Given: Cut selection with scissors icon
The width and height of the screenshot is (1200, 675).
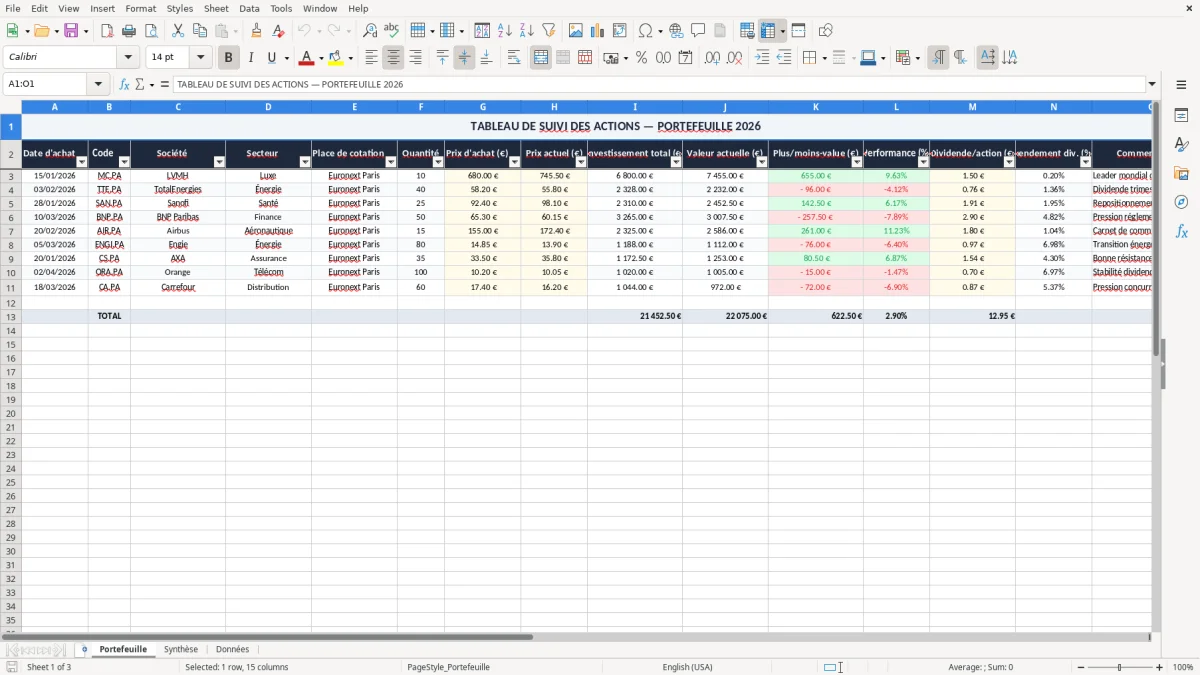Looking at the screenshot, I should point(178,31).
